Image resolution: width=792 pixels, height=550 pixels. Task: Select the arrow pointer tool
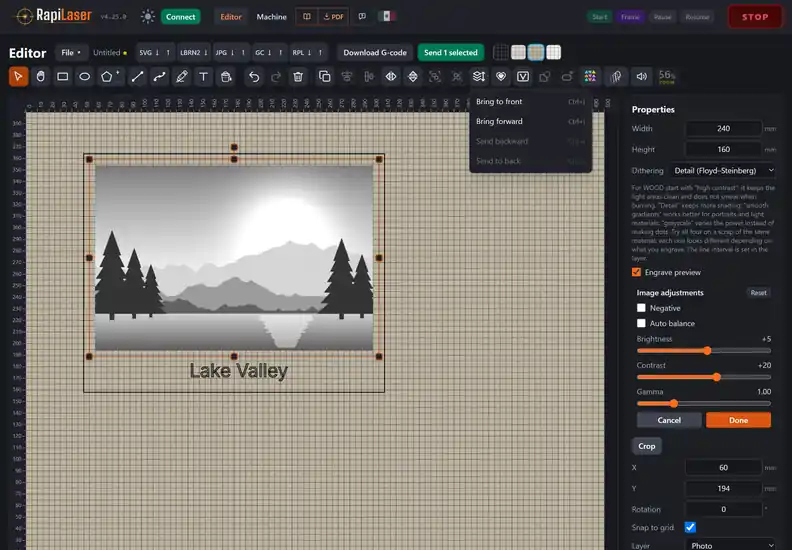[18, 77]
